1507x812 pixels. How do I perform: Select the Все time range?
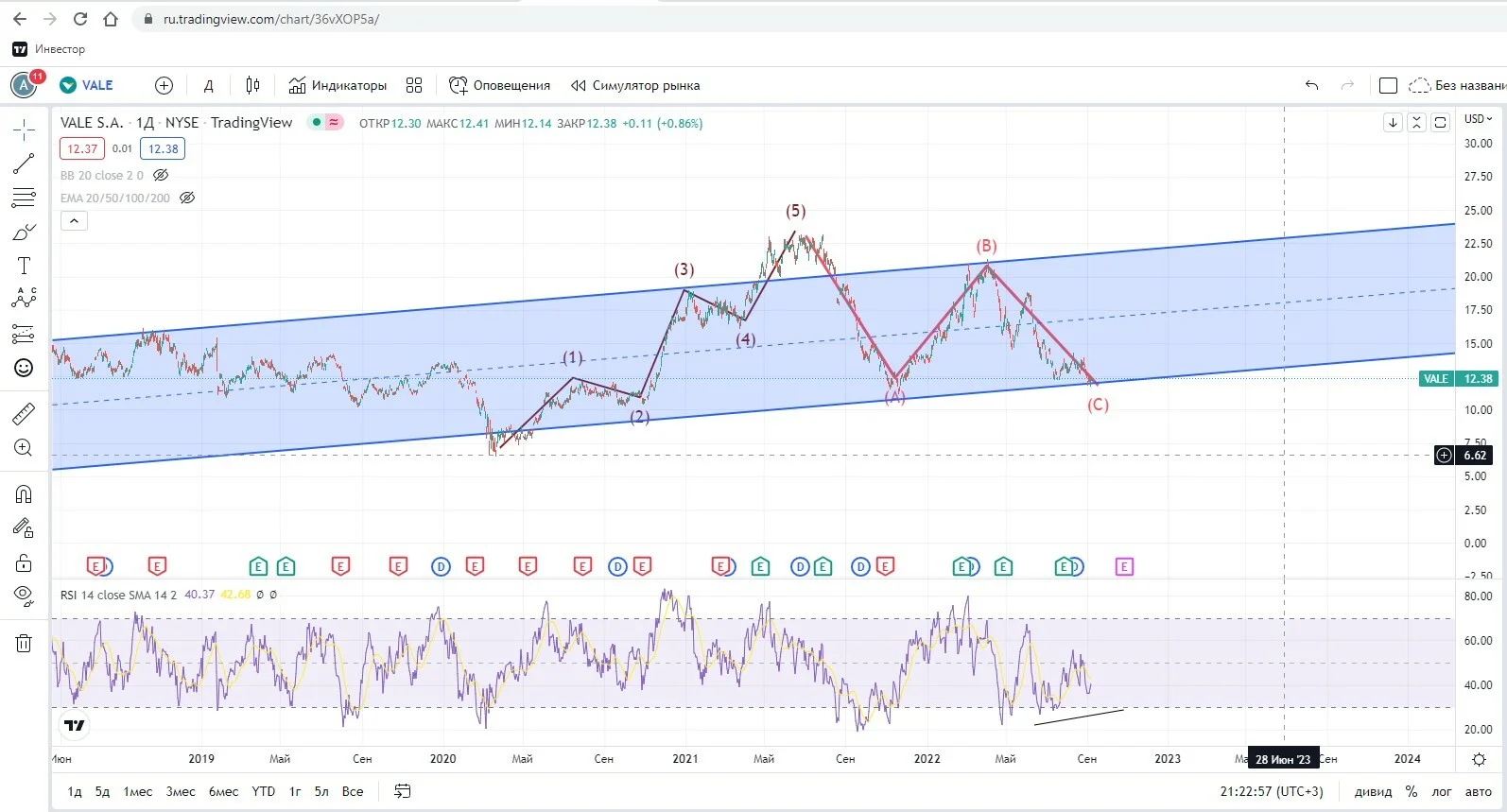tap(353, 791)
